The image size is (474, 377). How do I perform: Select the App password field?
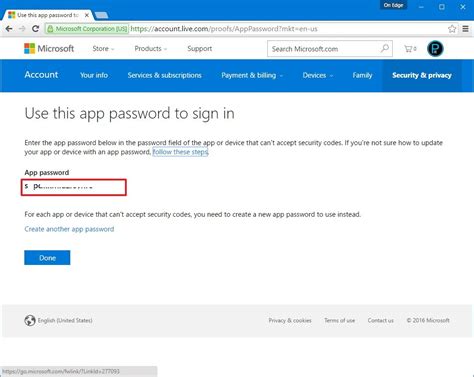click(x=74, y=187)
